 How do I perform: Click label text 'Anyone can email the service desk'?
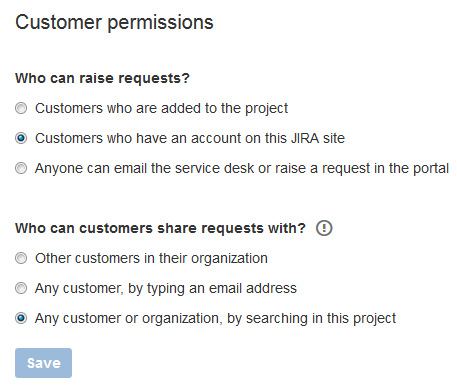tap(144, 168)
